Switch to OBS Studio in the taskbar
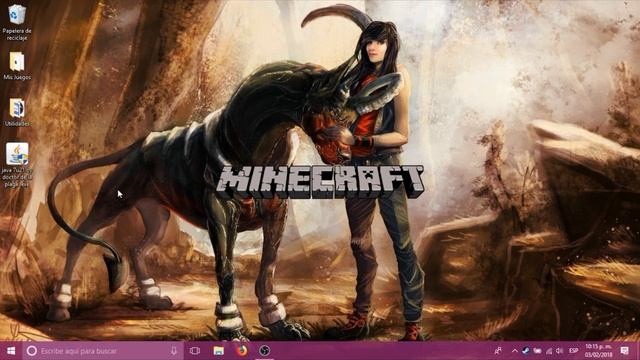Image resolution: width=640 pixels, height=360 pixels. coord(264,351)
